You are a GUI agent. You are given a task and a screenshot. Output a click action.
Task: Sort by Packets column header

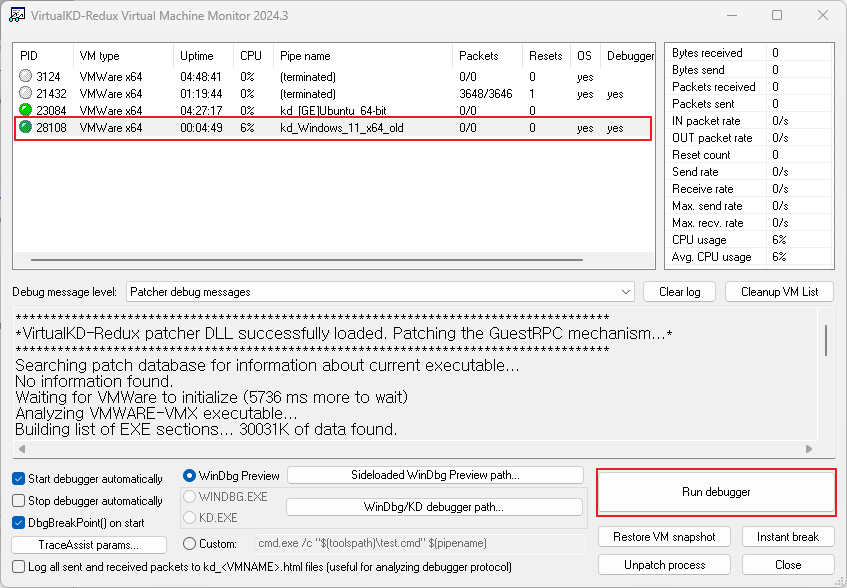click(x=487, y=56)
